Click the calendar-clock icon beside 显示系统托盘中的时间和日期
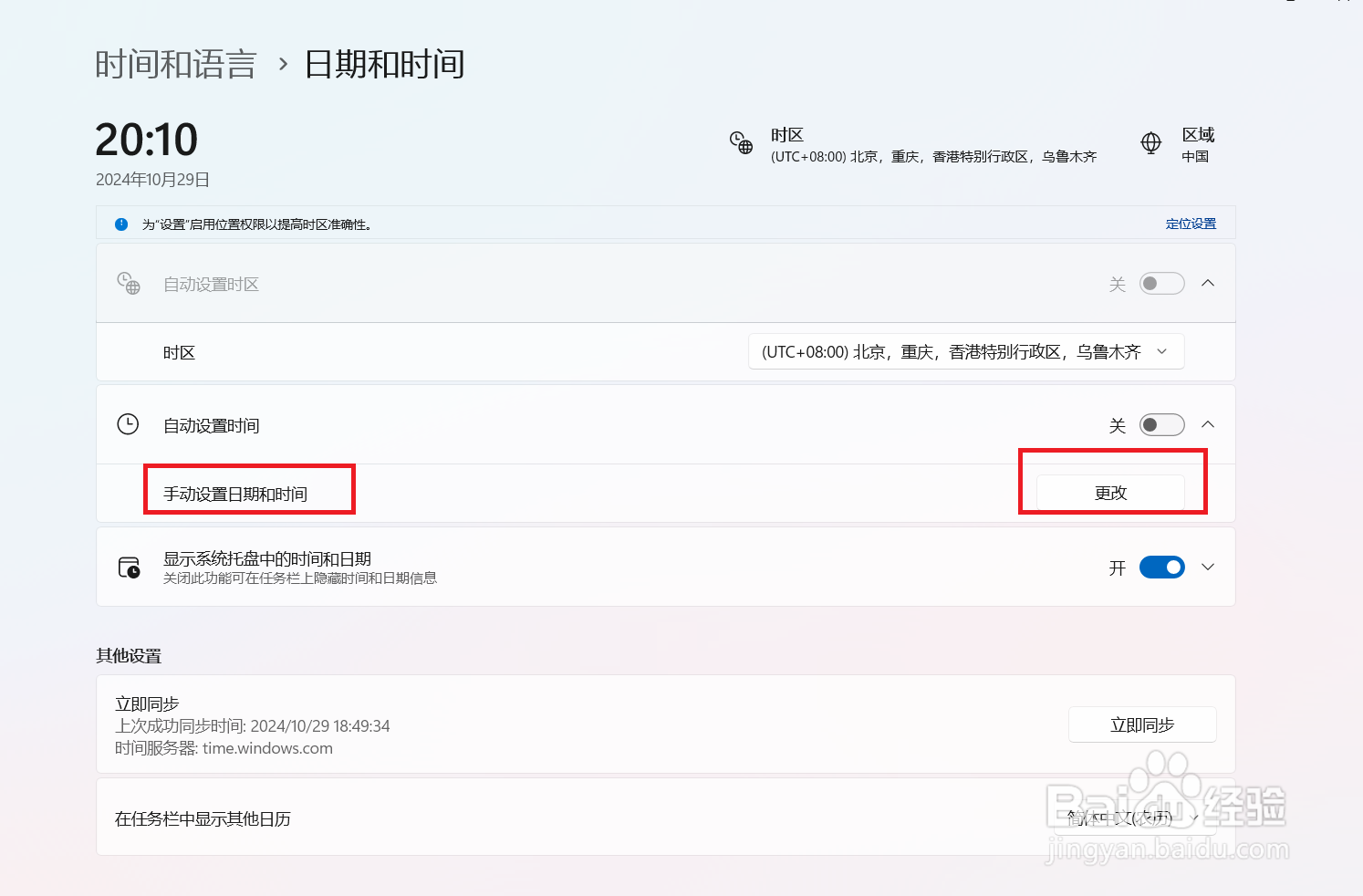Screen dimensions: 1363x896 pos(130,568)
